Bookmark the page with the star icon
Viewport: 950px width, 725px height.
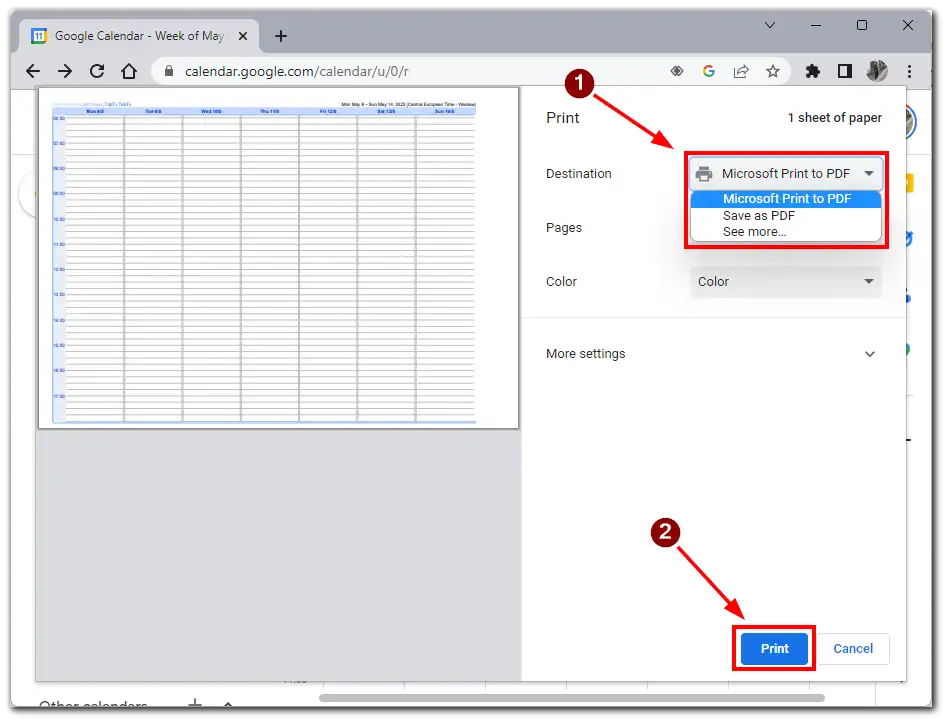pos(772,71)
